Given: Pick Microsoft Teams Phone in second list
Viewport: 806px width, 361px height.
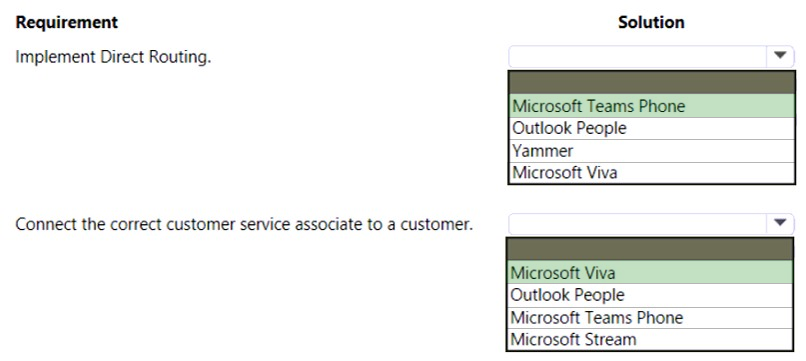Looking at the screenshot, I should tap(650, 317).
